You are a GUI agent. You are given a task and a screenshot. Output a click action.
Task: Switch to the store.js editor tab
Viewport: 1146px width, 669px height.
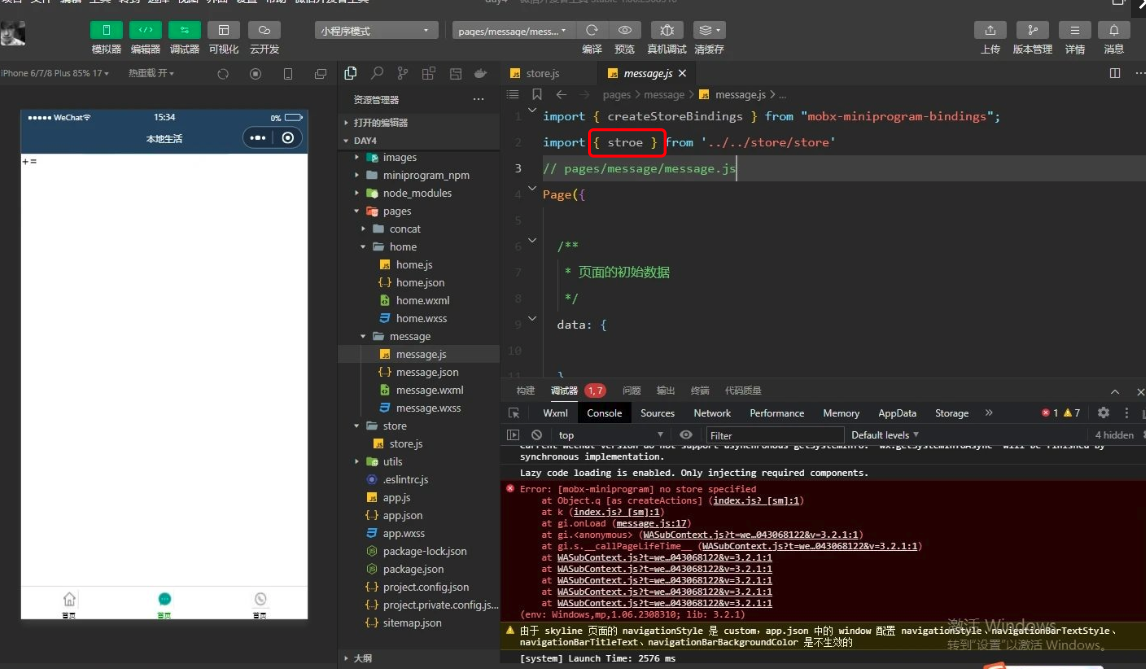click(543, 73)
